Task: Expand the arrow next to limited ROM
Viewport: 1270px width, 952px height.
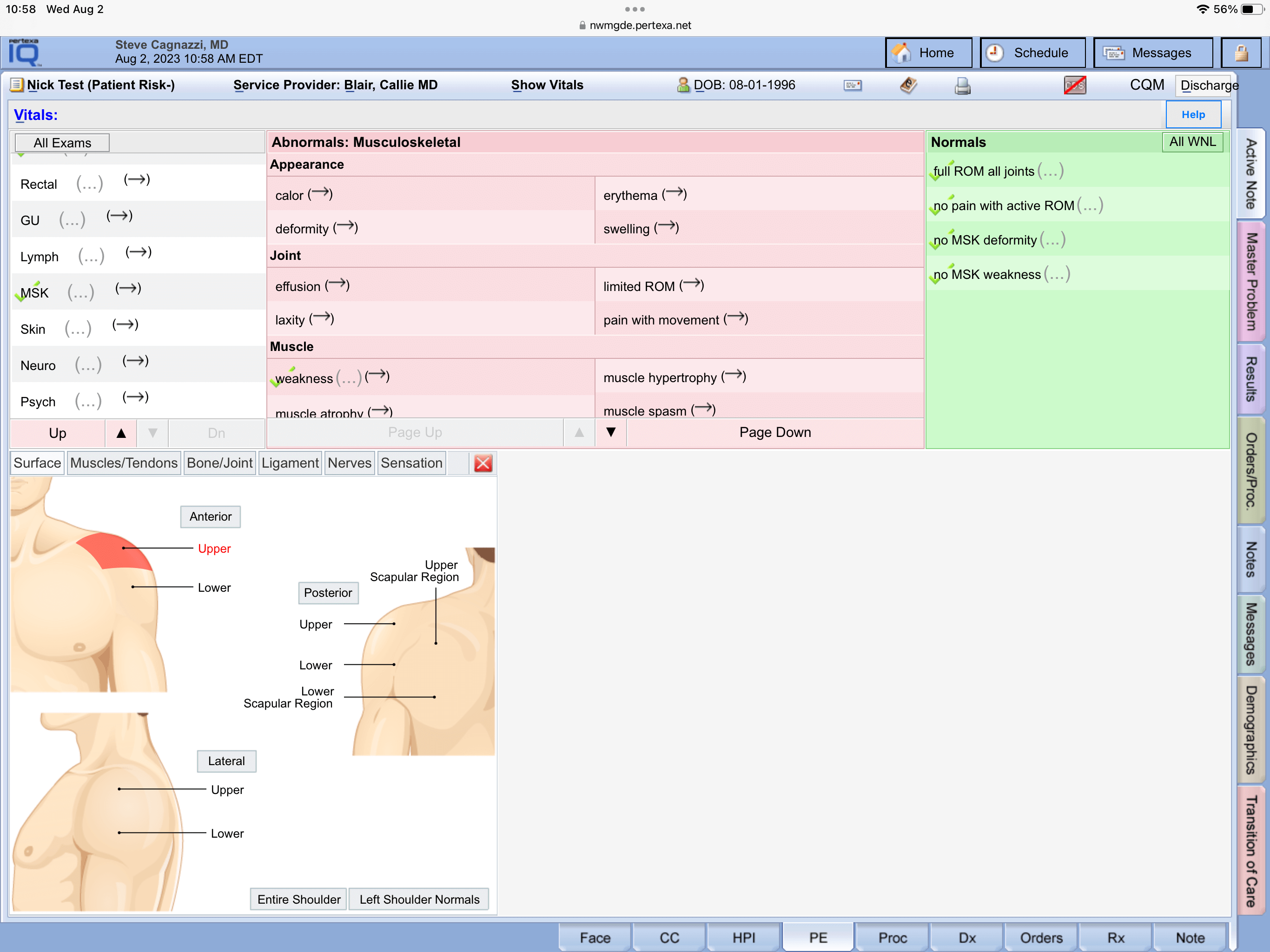Action: [691, 285]
